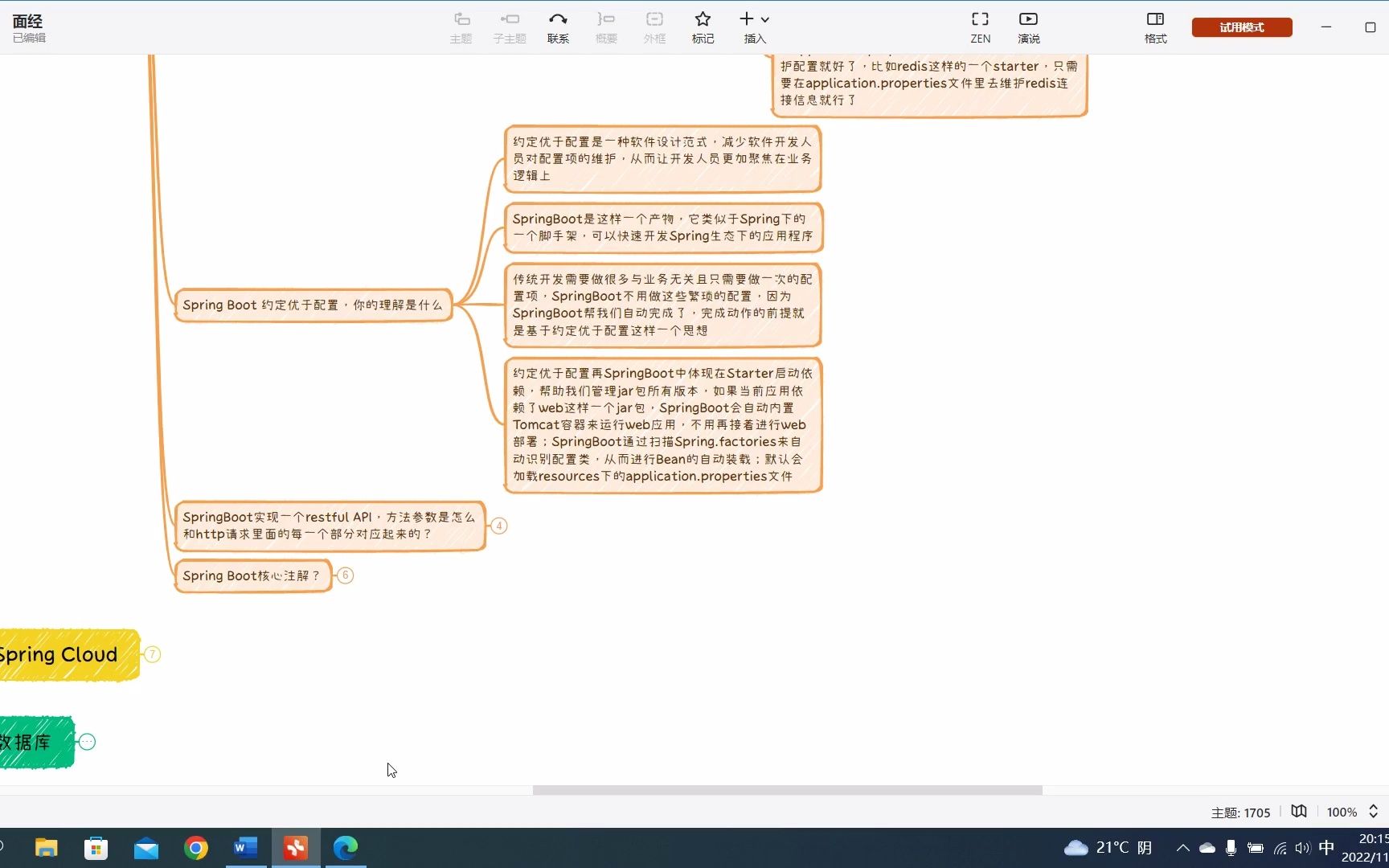Open the Insert (插入) plus menu

click(x=754, y=27)
